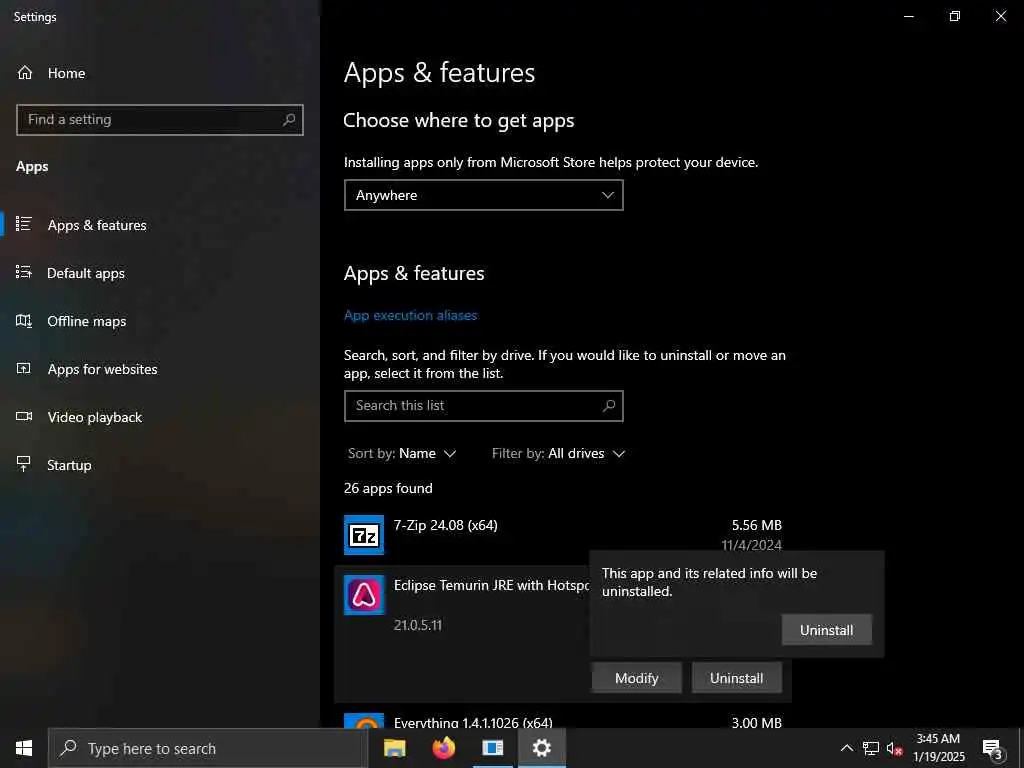This screenshot has height=768, width=1024.
Task: Click the Eclipse Temurin JRE app icon
Action: click(364, 595)
